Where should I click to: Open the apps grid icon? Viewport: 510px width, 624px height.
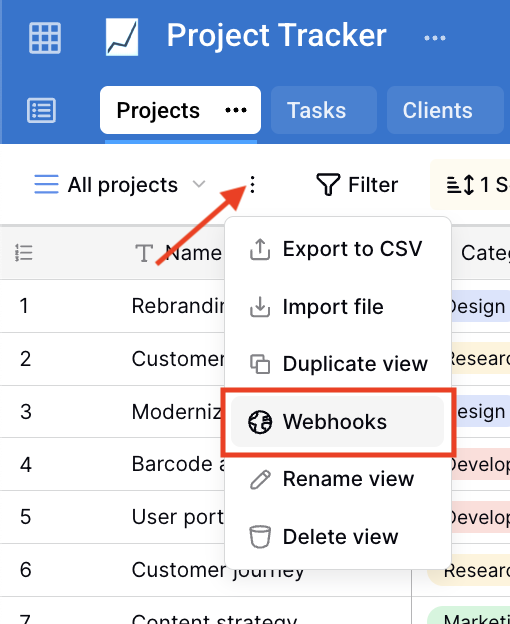tap(45, 38)
